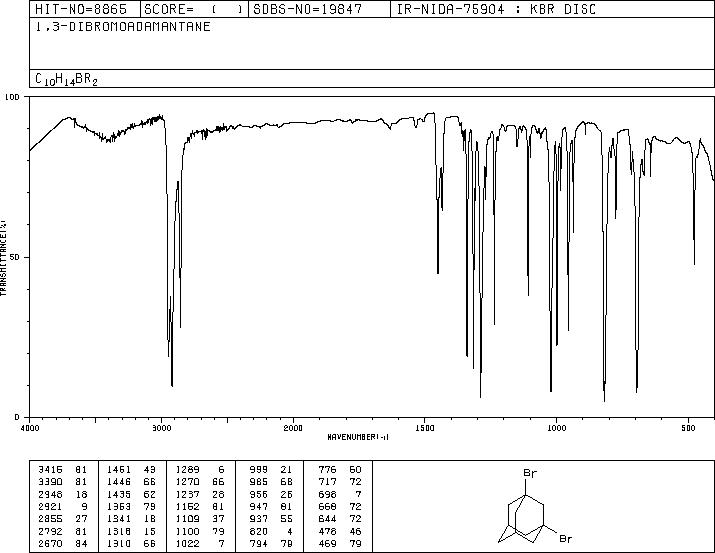Select the 1289 peak entry
Screen dimensions: 715x553
click(x=187, y=470)
